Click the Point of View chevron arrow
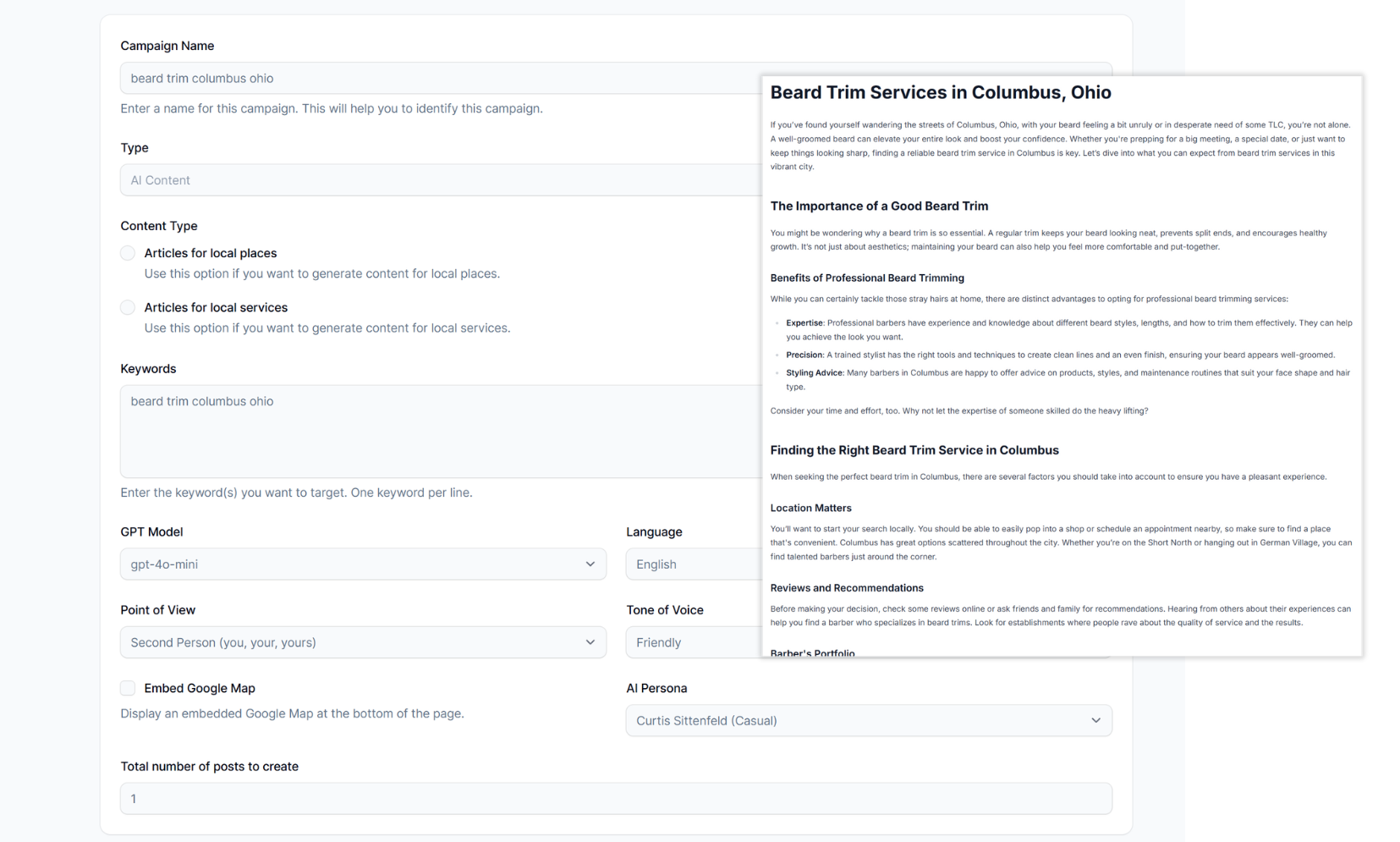This screenshot has width=1400, height=842. click(590, 642)
